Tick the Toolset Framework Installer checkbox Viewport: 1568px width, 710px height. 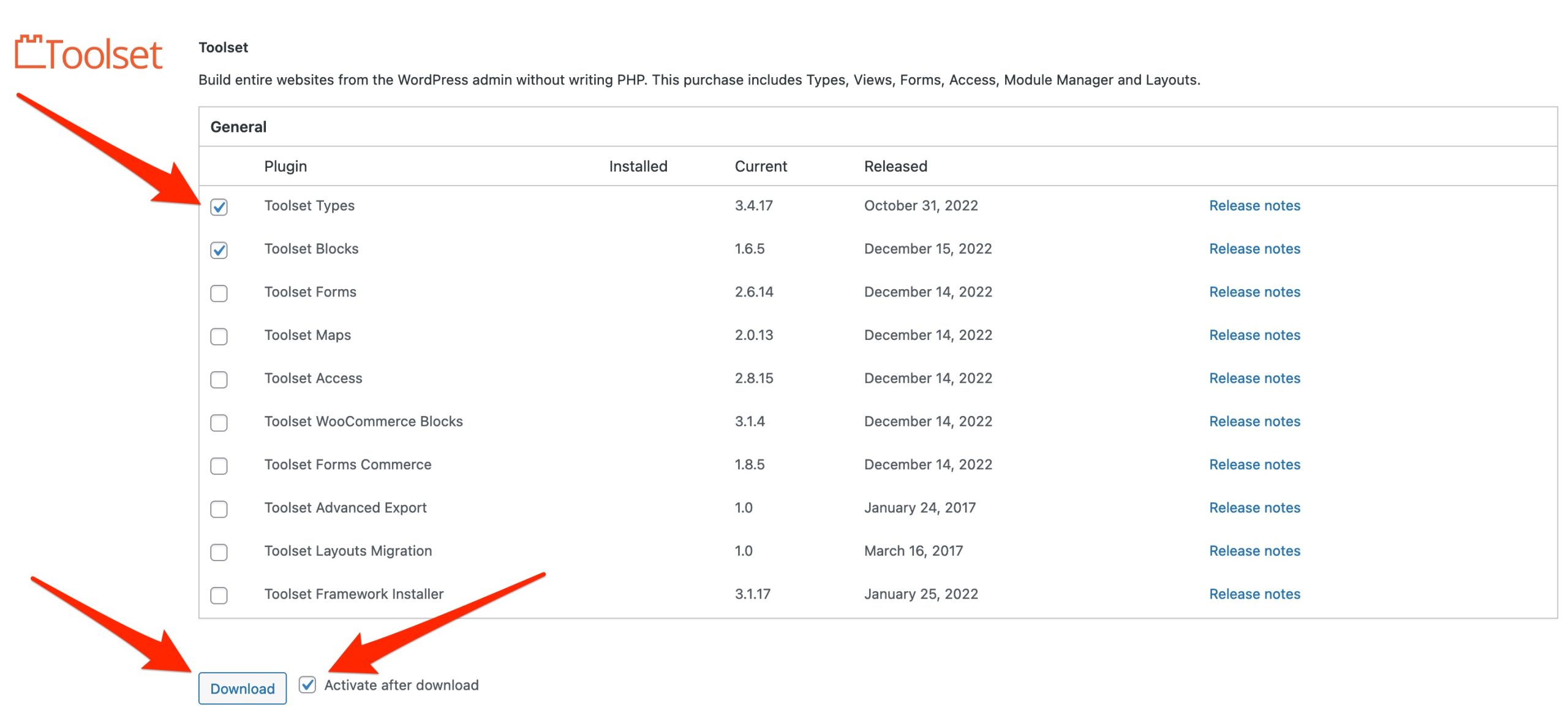point(219,595)
